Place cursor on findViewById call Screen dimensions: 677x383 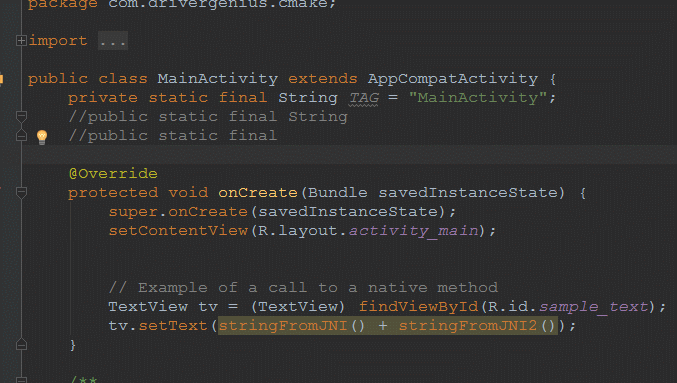pyautogui.click(x=418, y=307)
